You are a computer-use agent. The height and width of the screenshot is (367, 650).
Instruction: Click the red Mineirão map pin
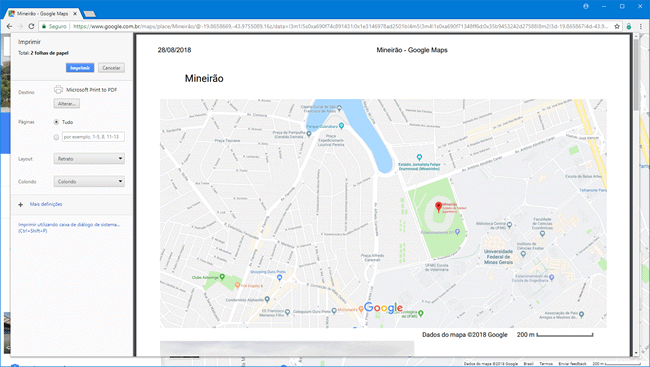pyautogui.click(x=438, y=207)
